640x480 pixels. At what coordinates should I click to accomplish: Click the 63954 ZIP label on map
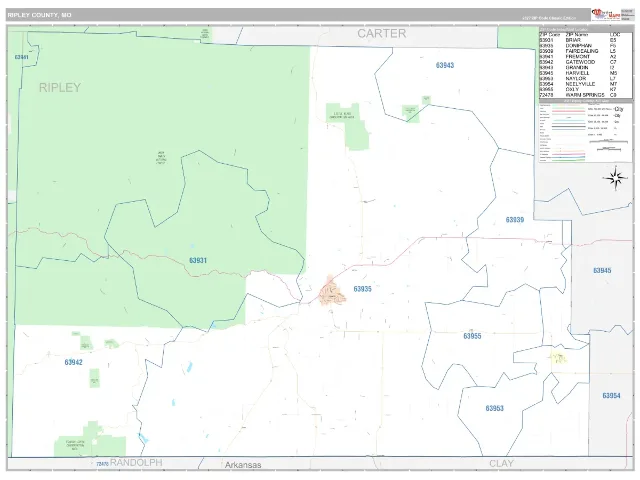(611, 396)
